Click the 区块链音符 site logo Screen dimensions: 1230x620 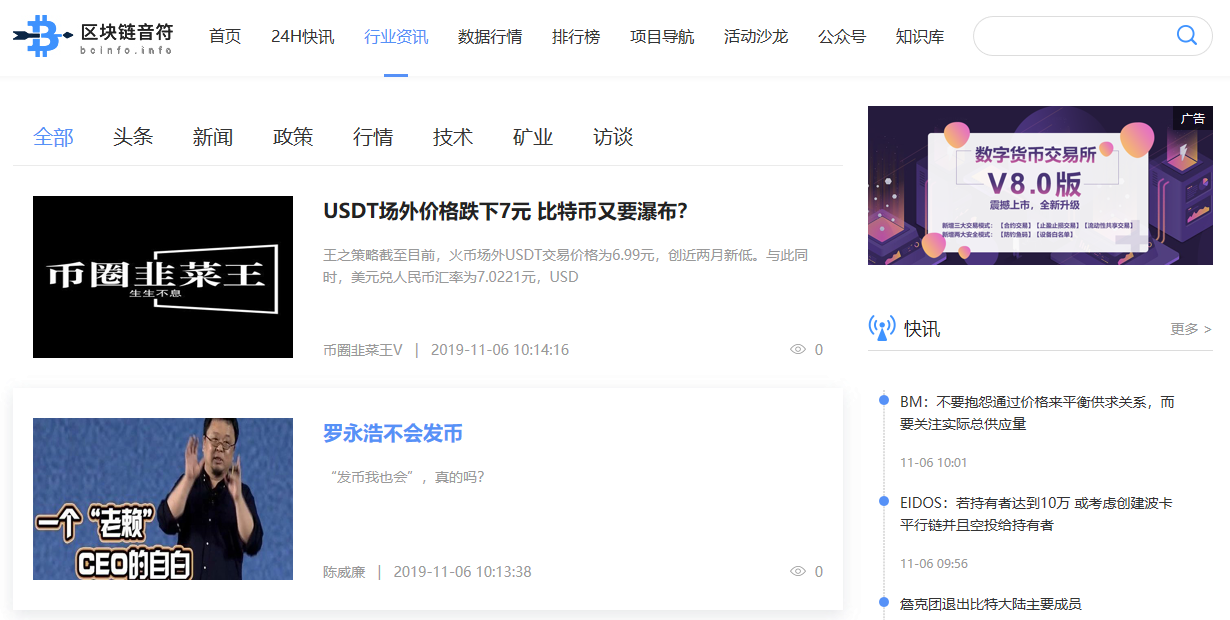click(93, 36)
